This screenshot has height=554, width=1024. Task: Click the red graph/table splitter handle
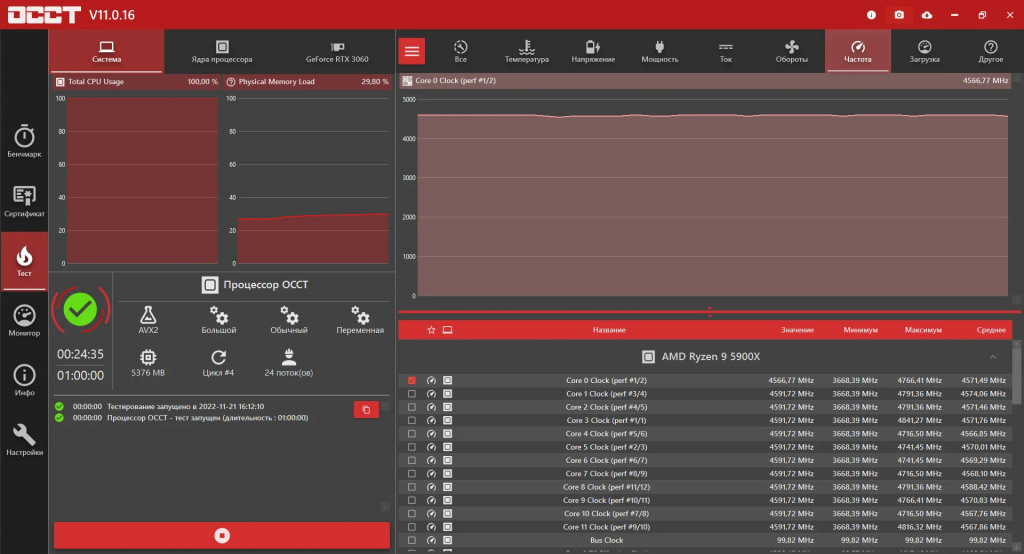[x=710, y=312]
